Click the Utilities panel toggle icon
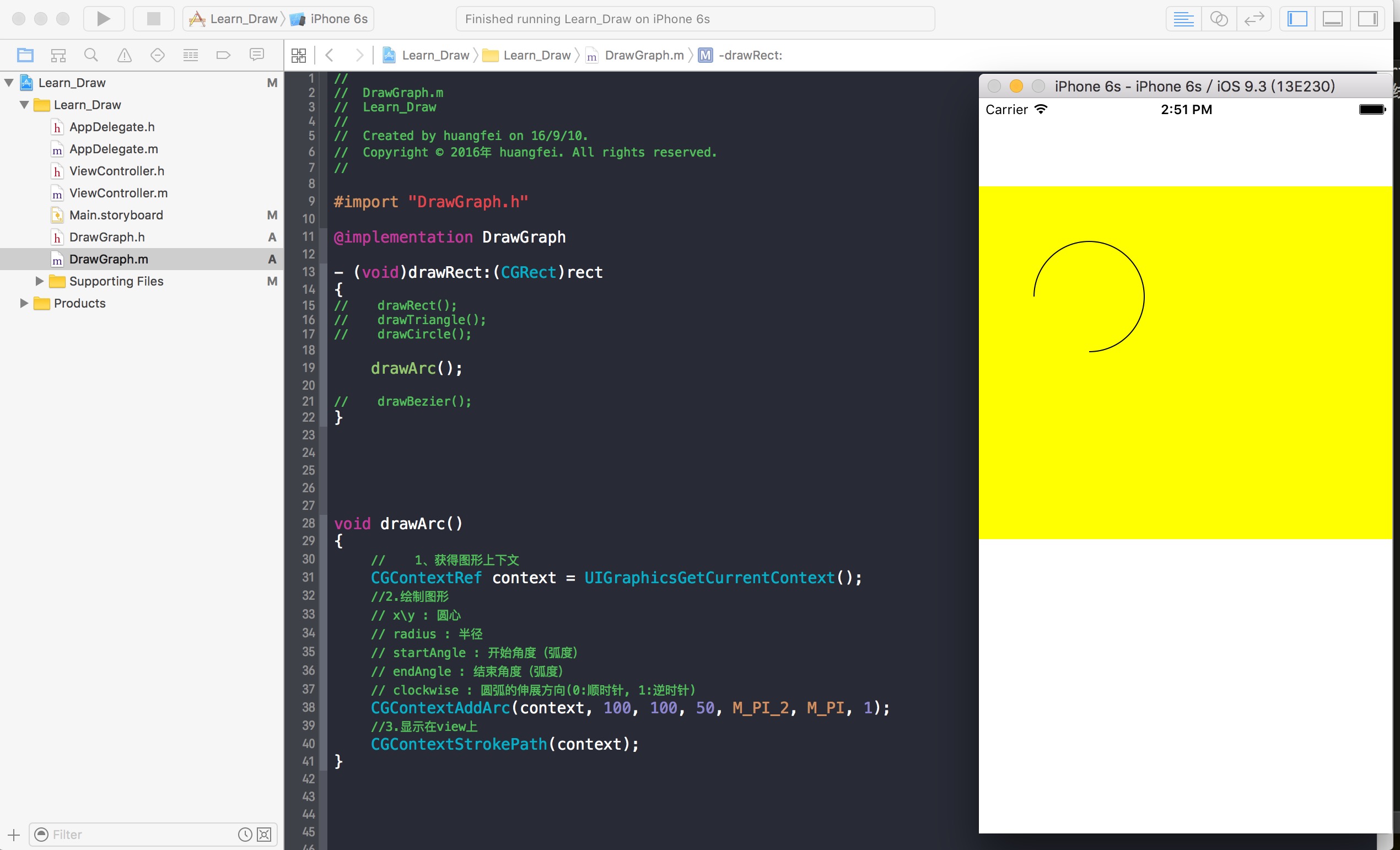This screenshot has height=850, width=1400. click(1370, 18)
